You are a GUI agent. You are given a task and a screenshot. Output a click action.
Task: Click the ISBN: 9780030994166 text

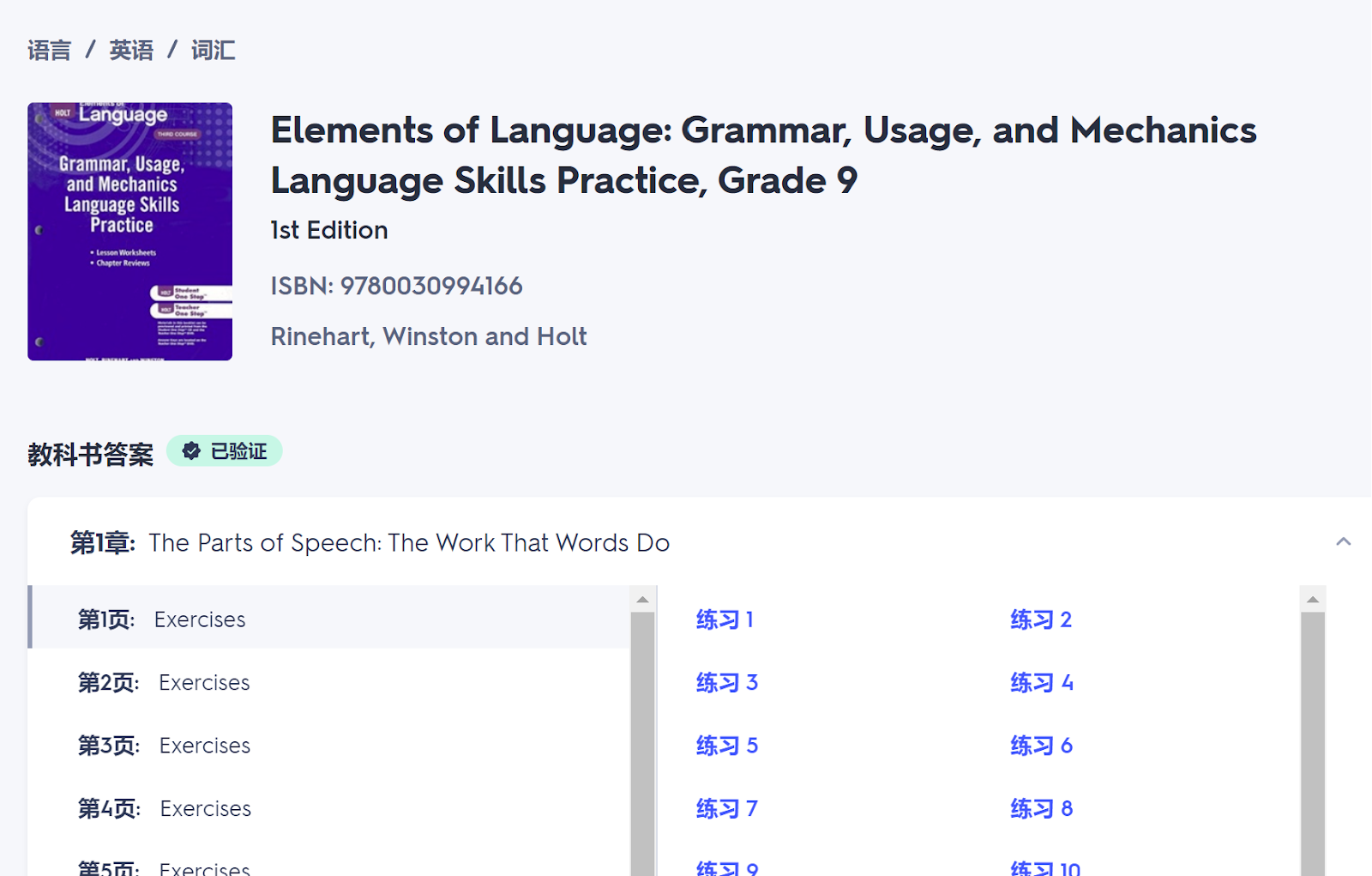396,286
